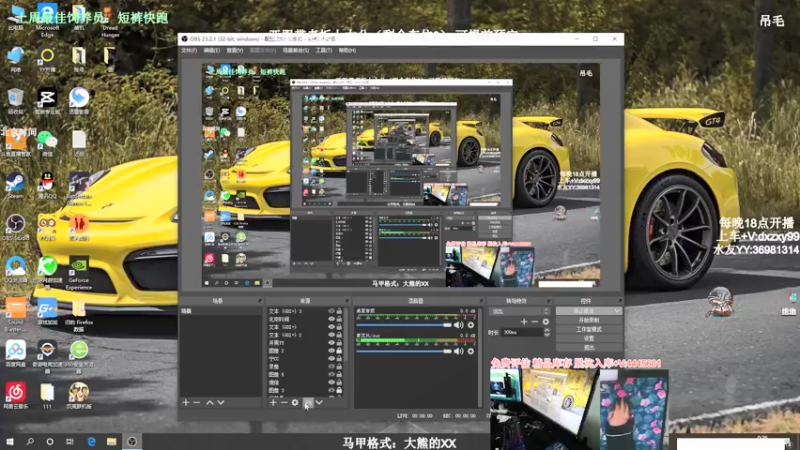Mute 桌面音频 with its speaker icon

click(459, 325)
